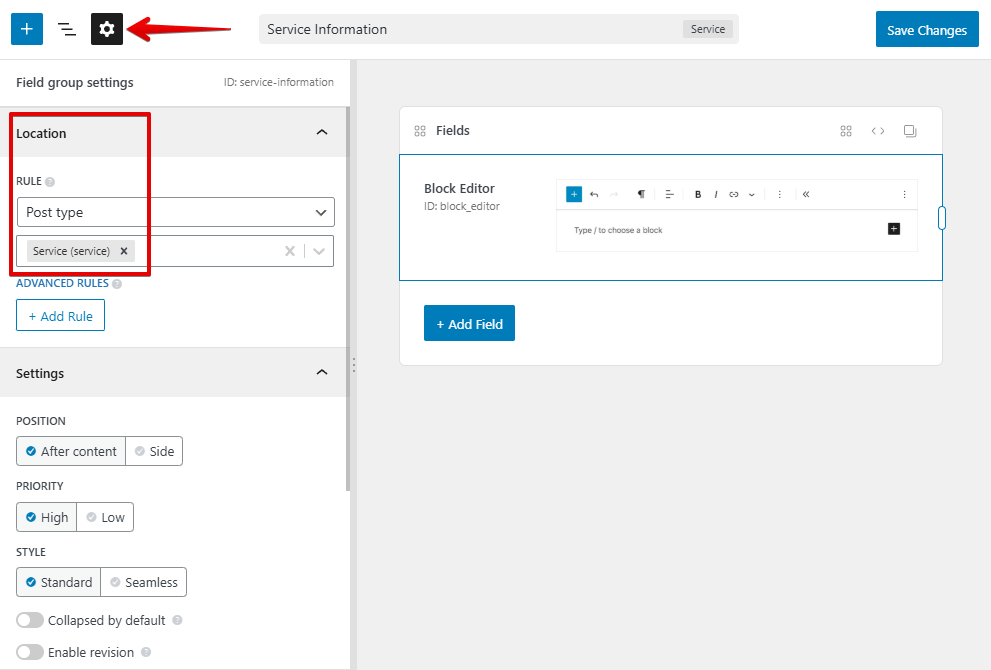Click the Service badge in title bar
This screenshot has height=670, width=991.
click(x=708, y=29)
